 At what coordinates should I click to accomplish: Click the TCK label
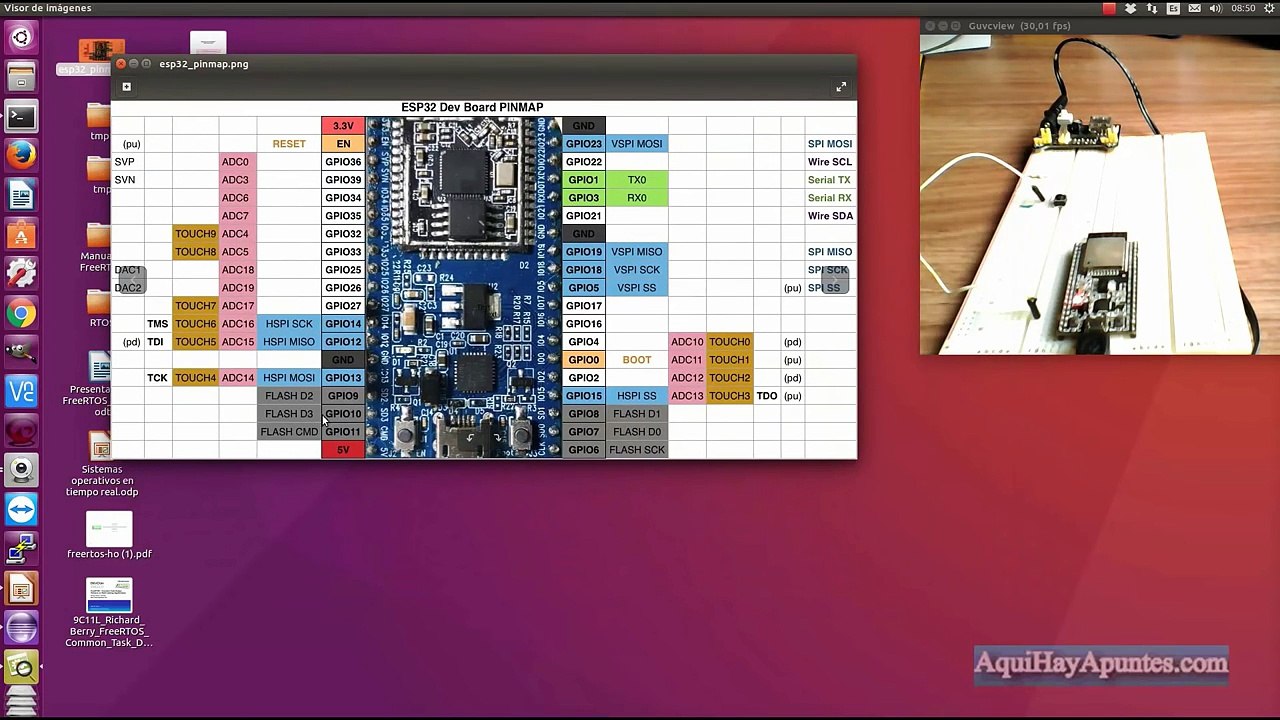(x=157, y=378)
